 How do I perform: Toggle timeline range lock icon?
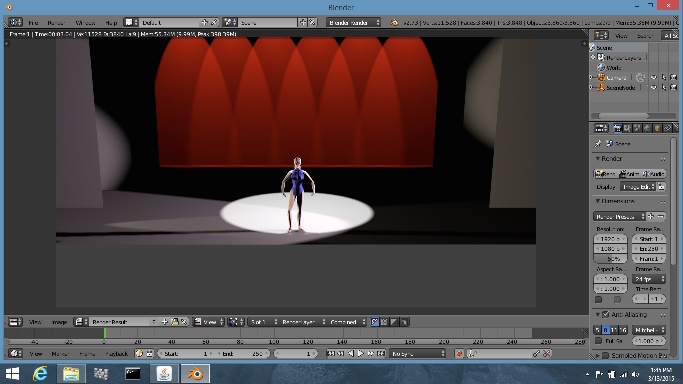point(149,354)
